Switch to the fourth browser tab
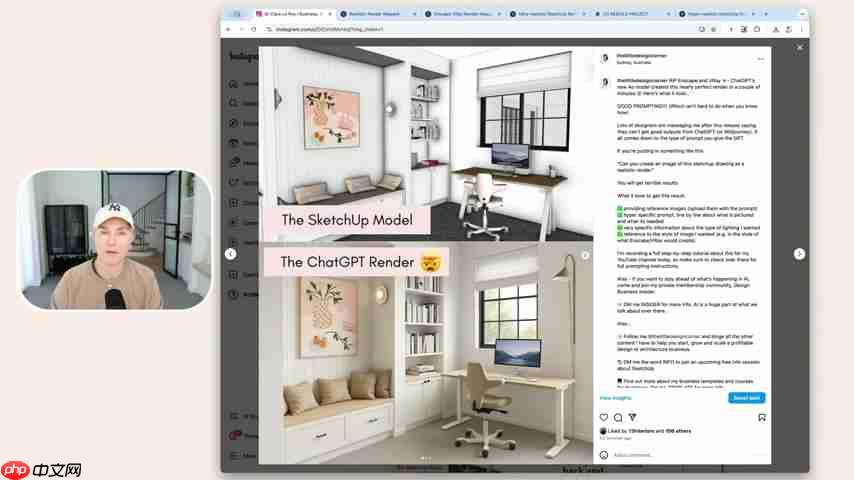Screen dimensions: 854x480 (x=547, y=14)
